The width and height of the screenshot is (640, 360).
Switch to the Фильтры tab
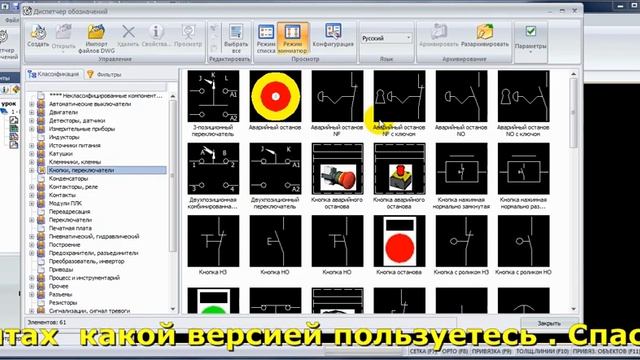coord(104,74)
